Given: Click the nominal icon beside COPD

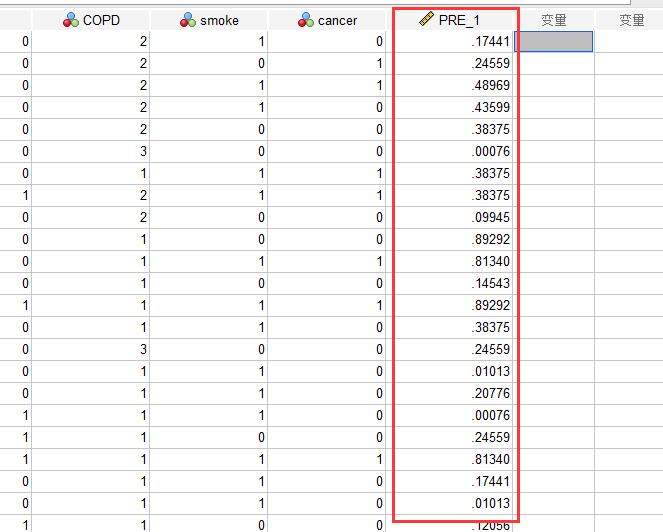Looking at the screenshot, I should click(71, 20).
